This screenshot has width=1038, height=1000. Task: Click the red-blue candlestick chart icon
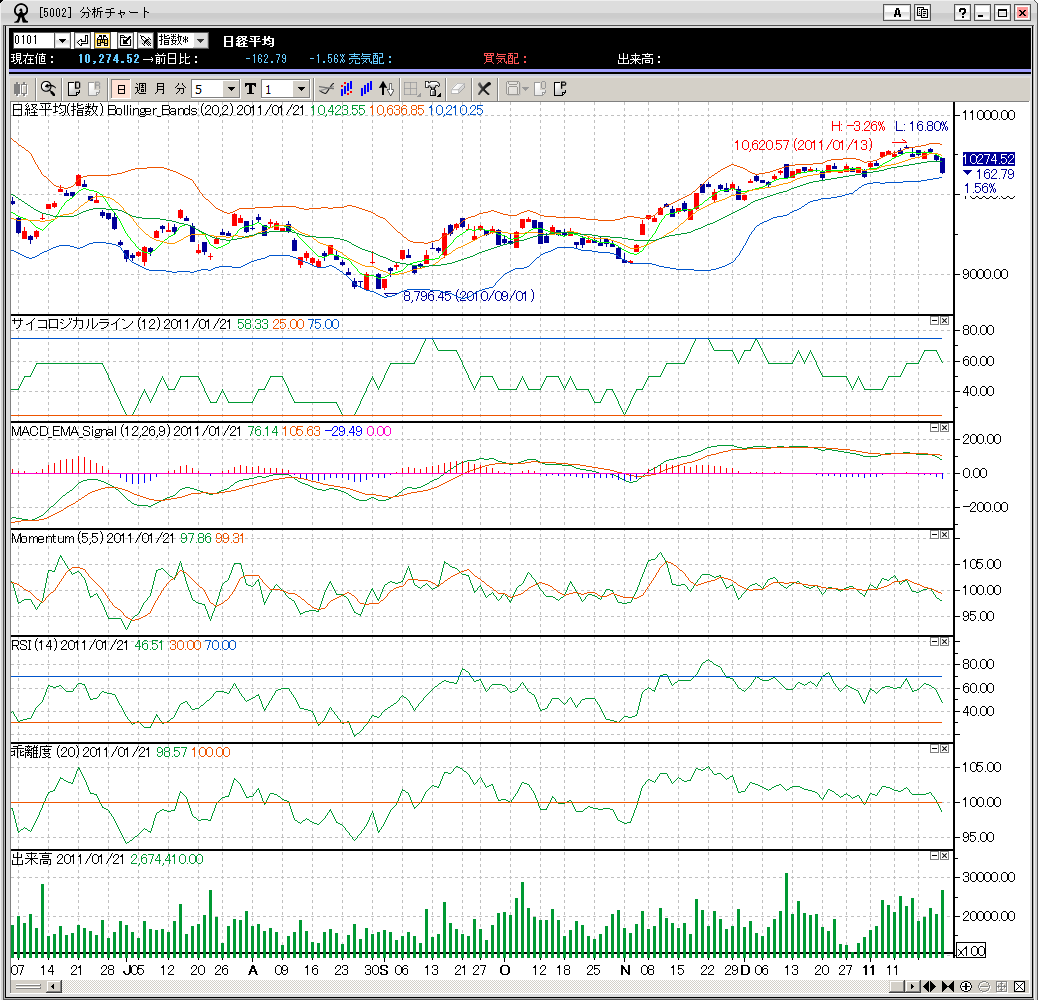pos(346,88)
